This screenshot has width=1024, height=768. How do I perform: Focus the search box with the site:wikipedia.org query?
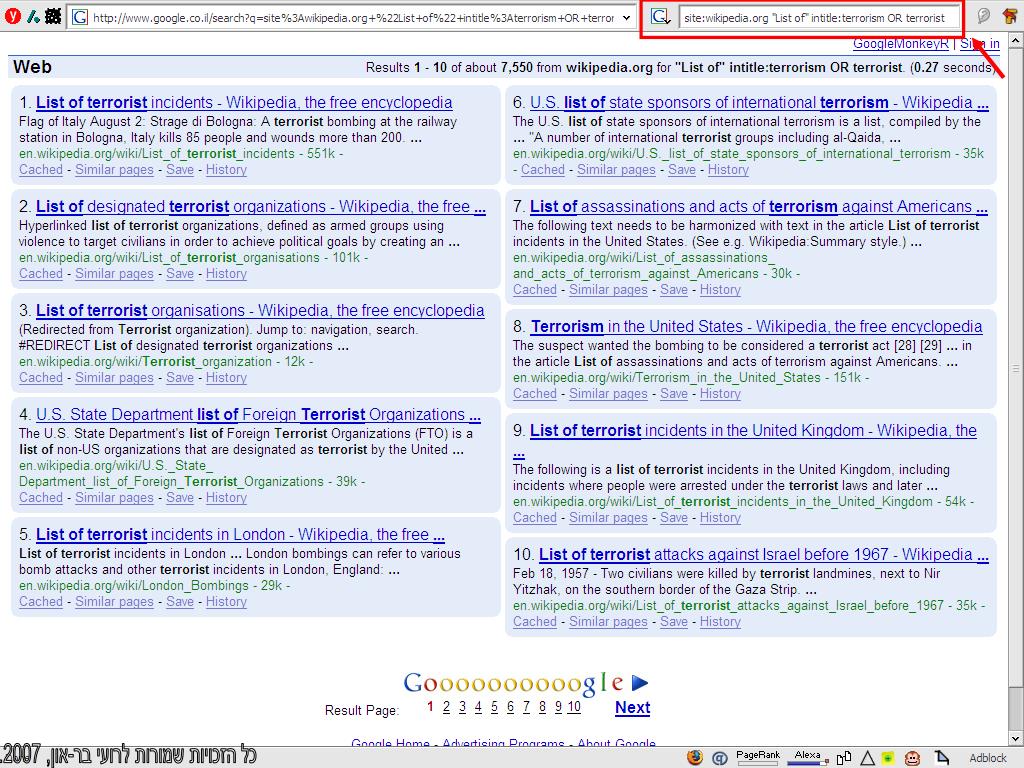820,18
